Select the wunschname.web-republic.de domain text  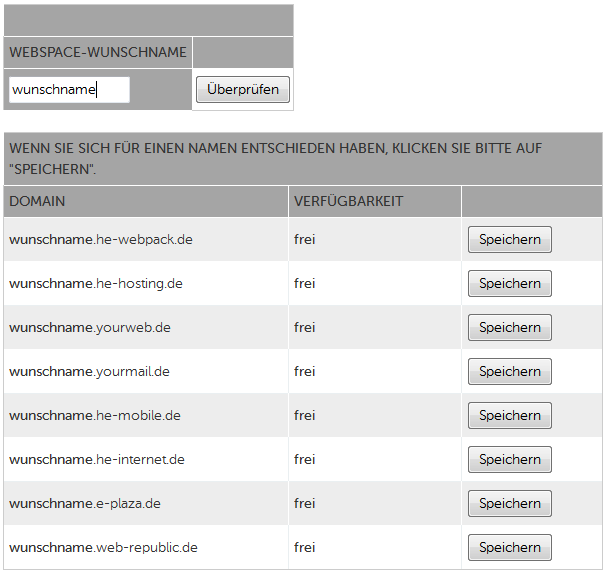point(104,548)
